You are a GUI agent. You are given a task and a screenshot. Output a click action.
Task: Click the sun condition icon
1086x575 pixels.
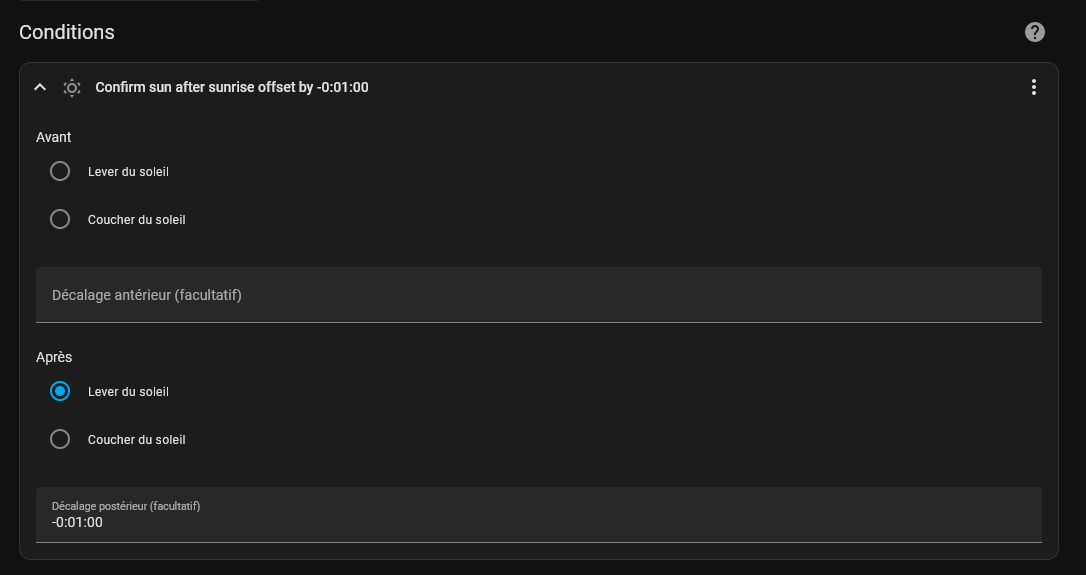click(72, 87)
